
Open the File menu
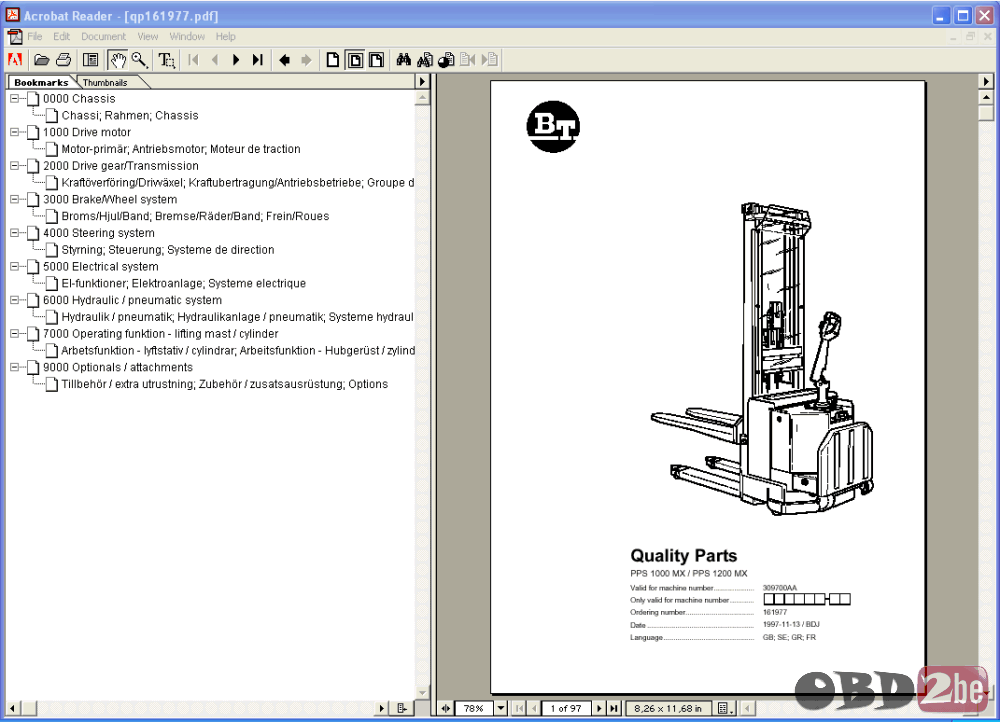tap(35, 37)
